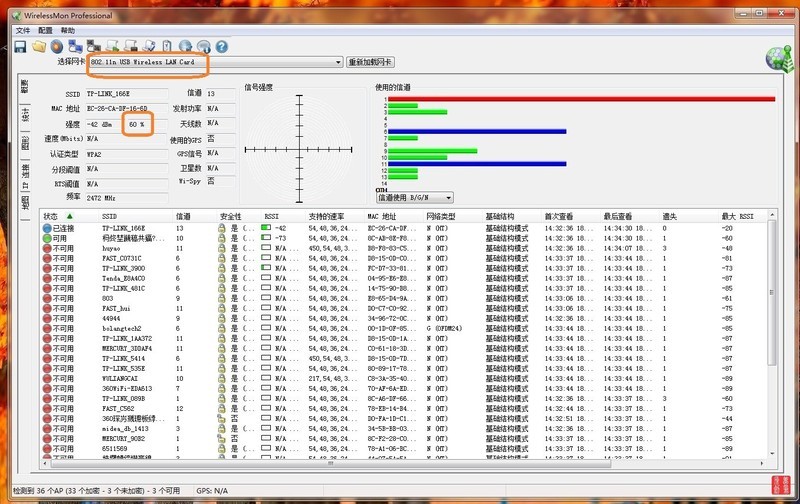800x504 pixels.
Task: Select the 360WiFi-EDA613 network row
Action: [405, 389]
